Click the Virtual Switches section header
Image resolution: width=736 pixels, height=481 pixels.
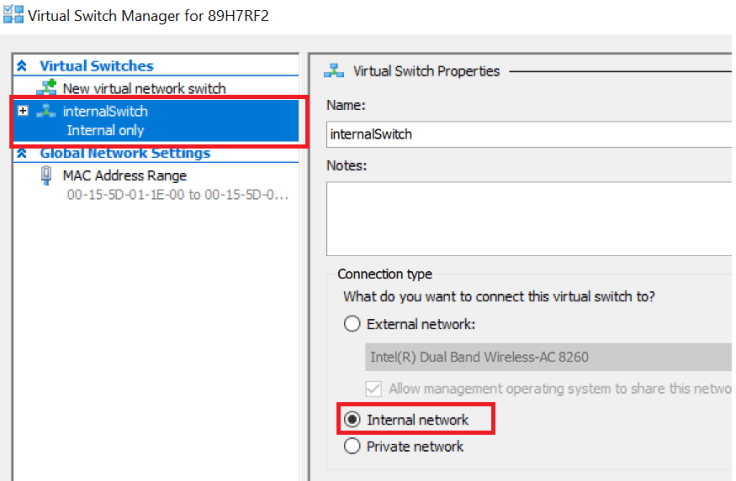pos(96,66)
